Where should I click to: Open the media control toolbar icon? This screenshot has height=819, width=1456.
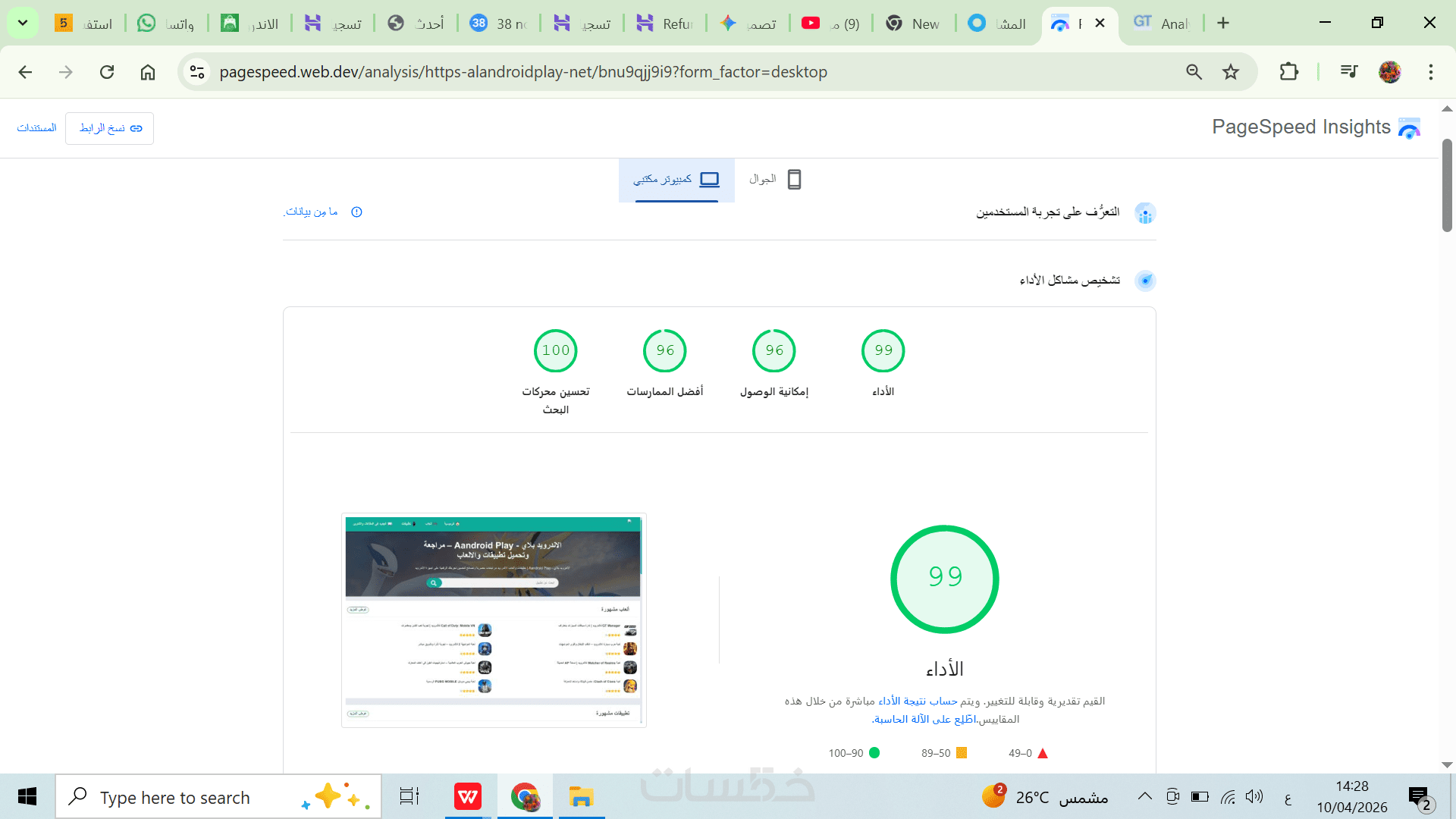1348,72
